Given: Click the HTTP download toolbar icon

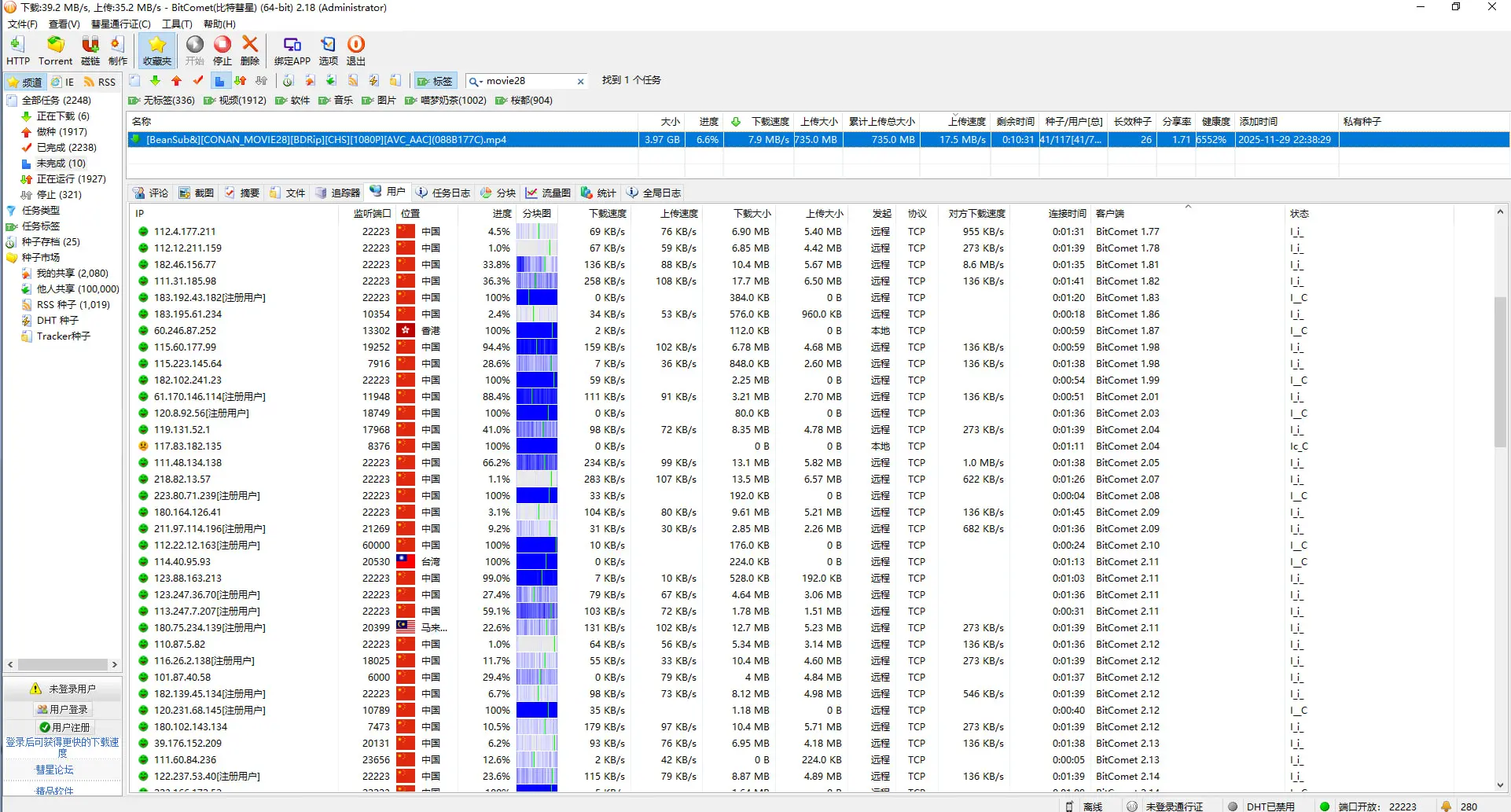Looking at the screenshot, I should 17,50.
